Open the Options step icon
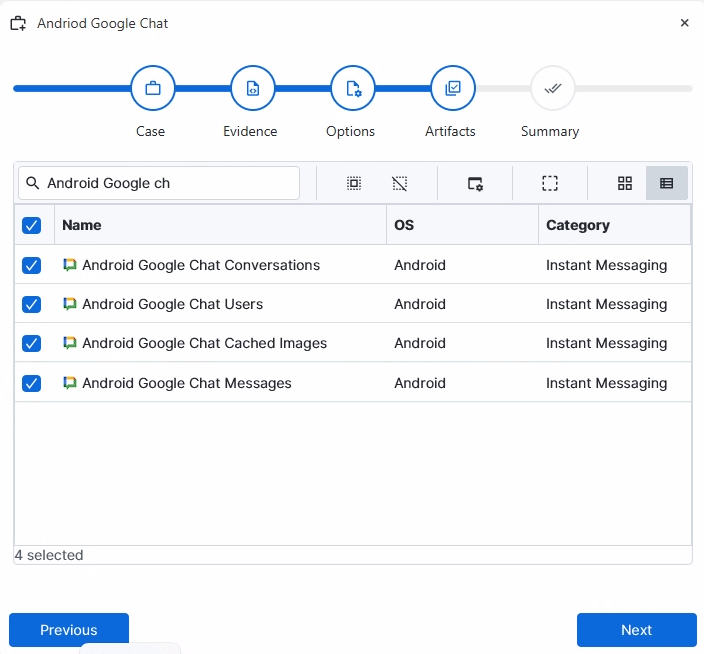 pyautogui.click(x=352, y=88)
